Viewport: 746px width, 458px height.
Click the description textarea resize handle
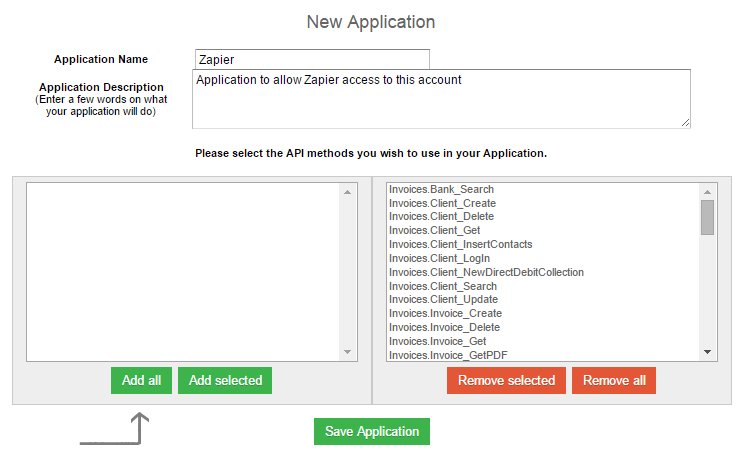click(685, 123)
